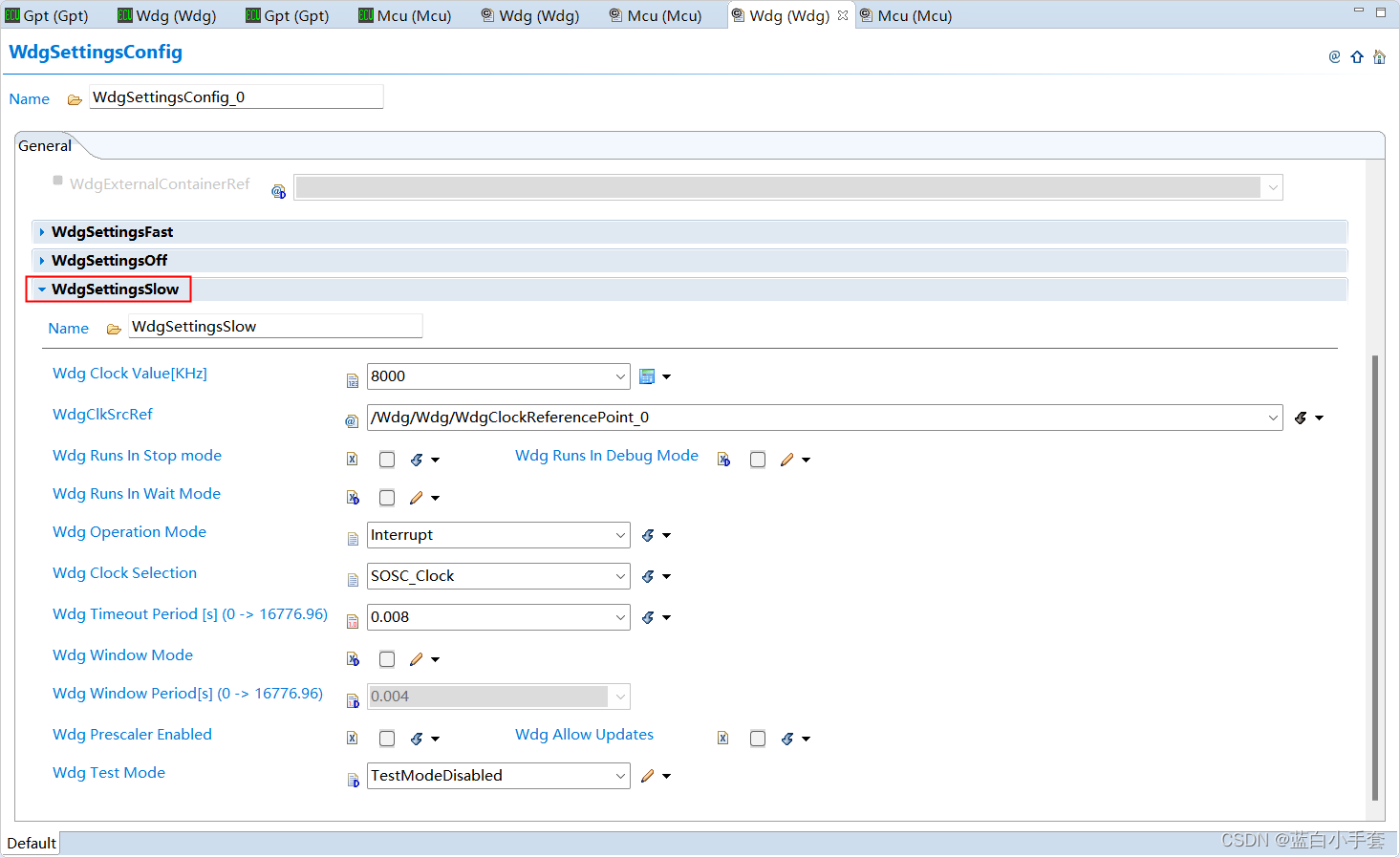
Task: Click the type icon beside Wdg Test Mode field
Action: (353, 780)
